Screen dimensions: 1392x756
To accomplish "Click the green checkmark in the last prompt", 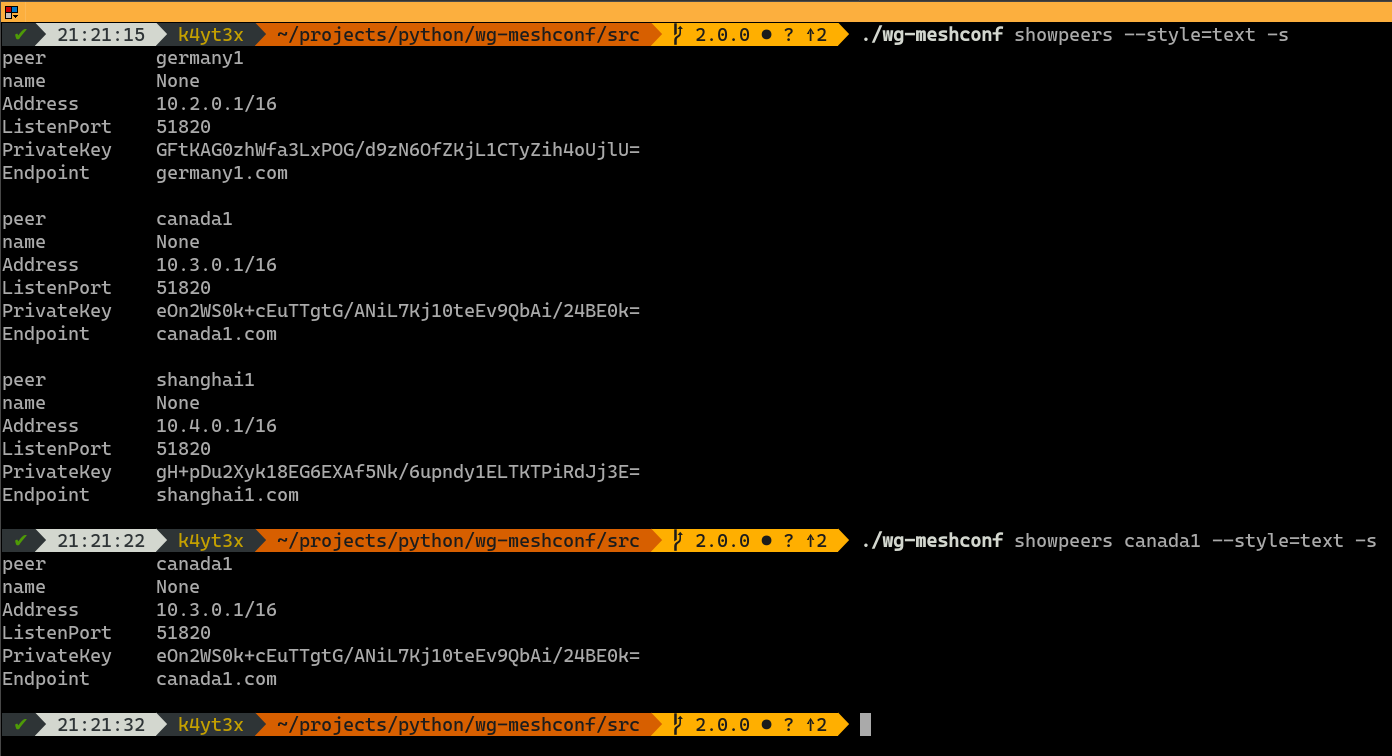I will point(21,725).
